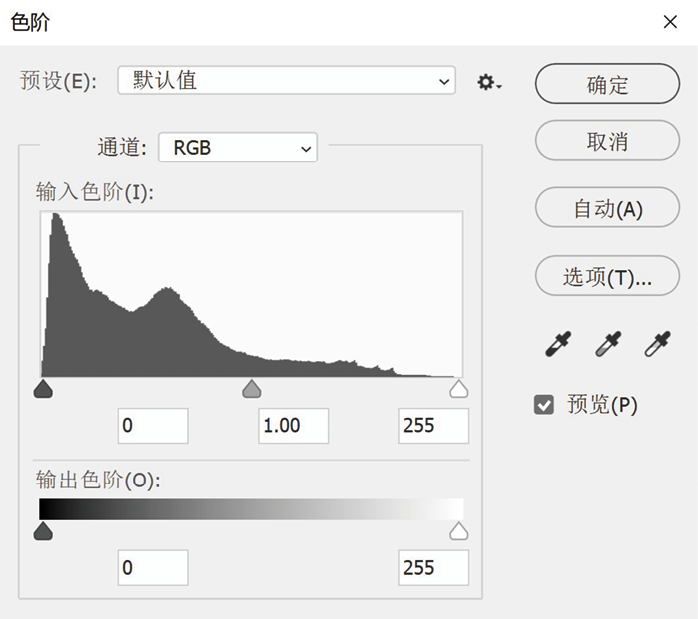Open the preset options gear menu

(x=489, y=82)
